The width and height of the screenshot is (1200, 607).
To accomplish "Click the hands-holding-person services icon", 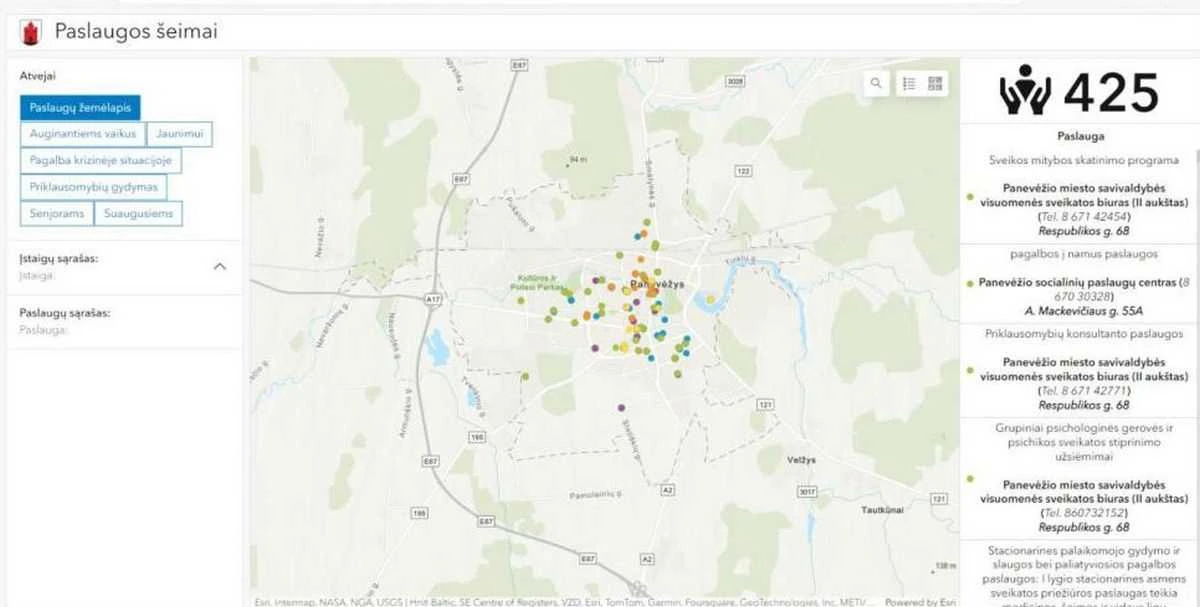I will (x=1025, y=91).
